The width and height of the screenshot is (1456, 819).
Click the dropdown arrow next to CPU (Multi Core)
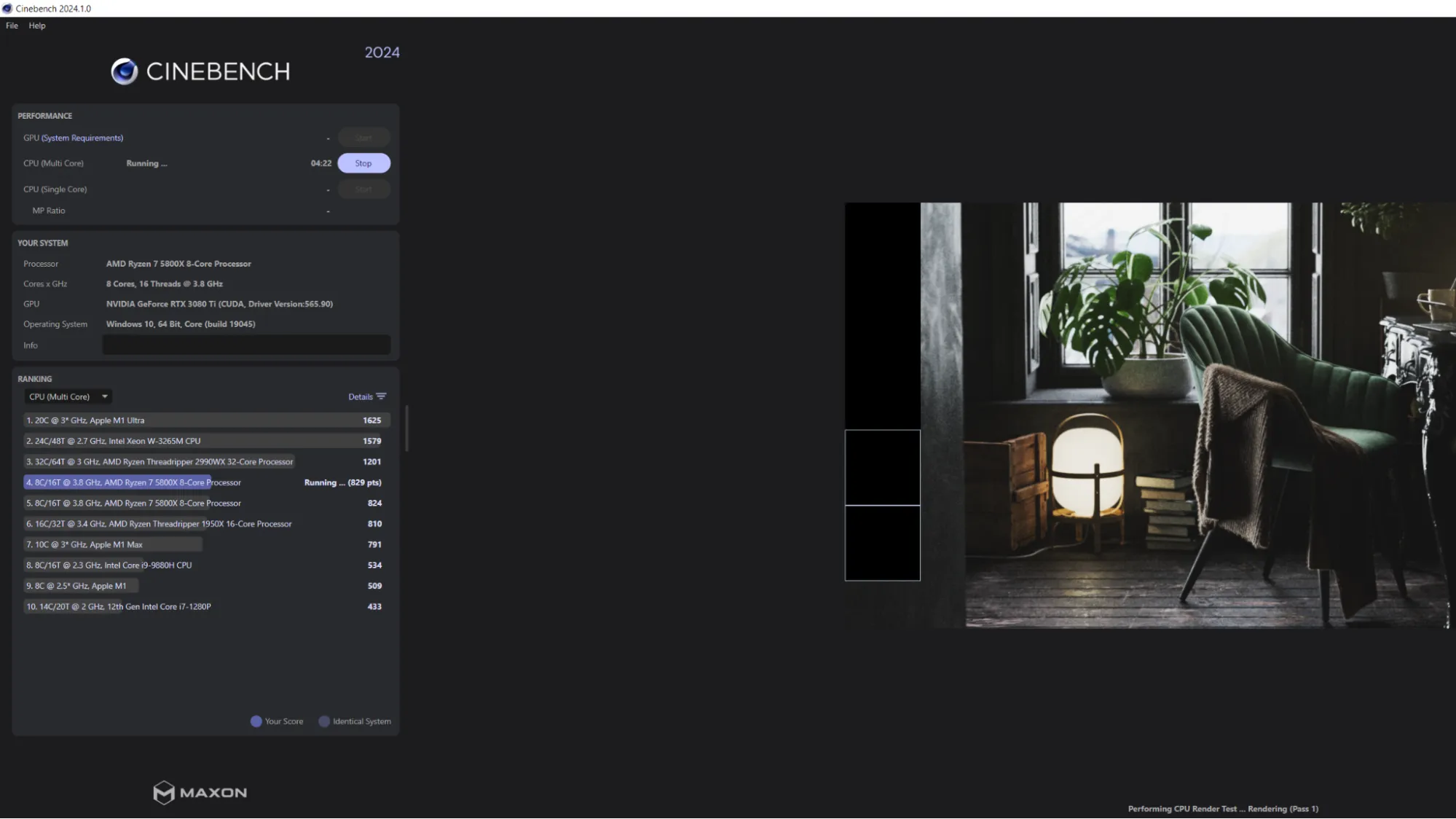tap(105, 397)
